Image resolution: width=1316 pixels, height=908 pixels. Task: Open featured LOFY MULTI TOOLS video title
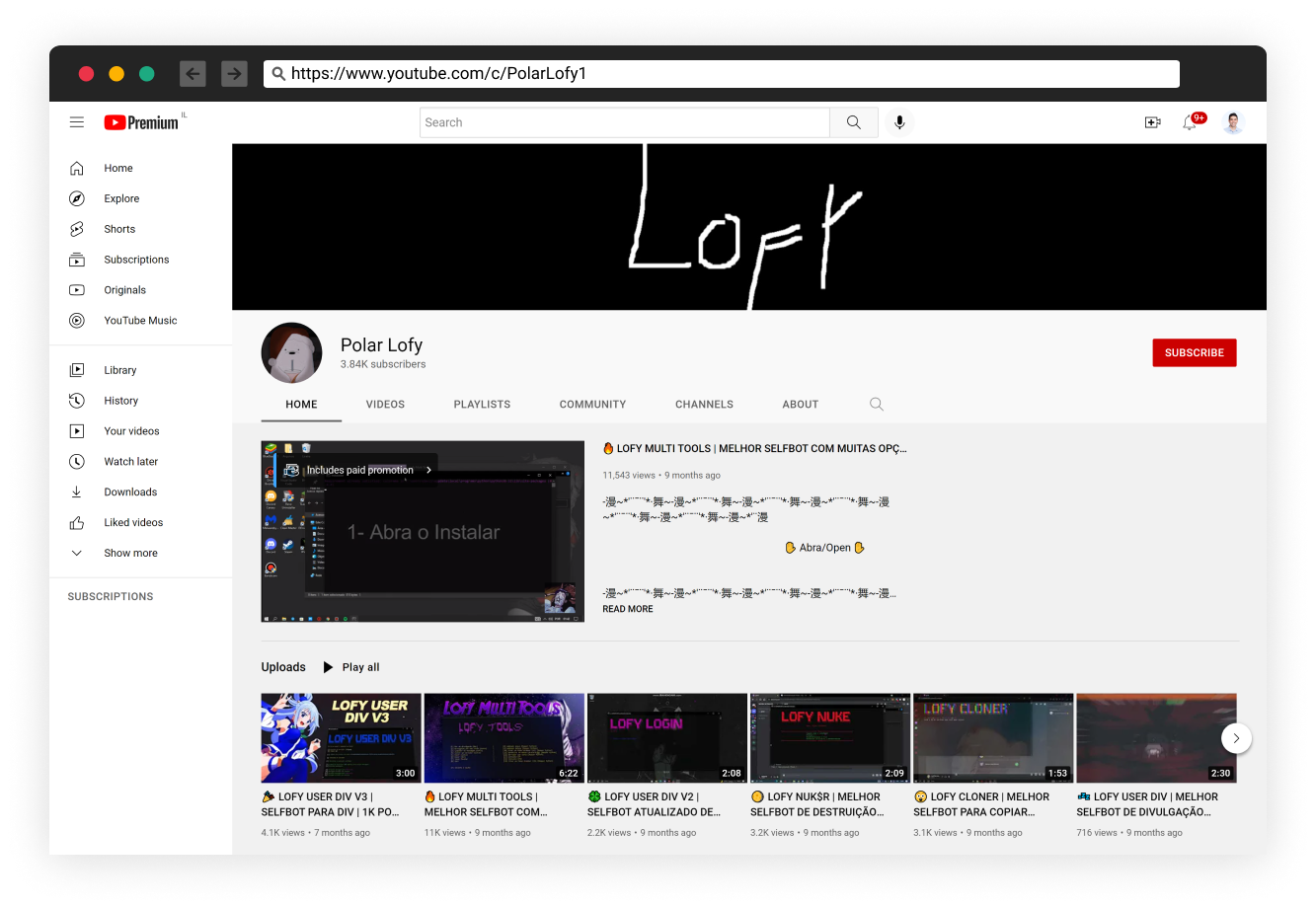[755, 448]
